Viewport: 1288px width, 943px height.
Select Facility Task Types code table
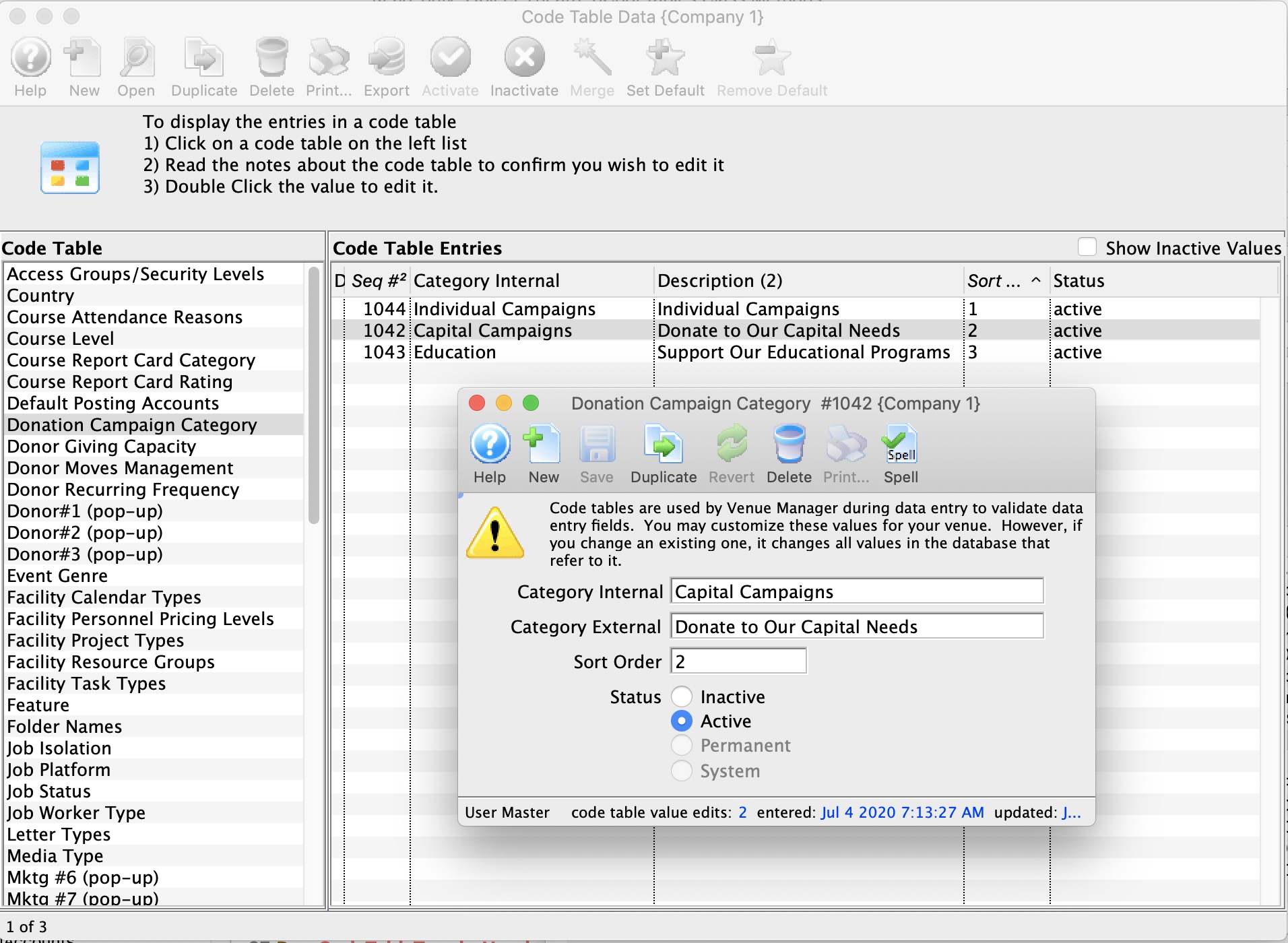(x=154, y=684)
